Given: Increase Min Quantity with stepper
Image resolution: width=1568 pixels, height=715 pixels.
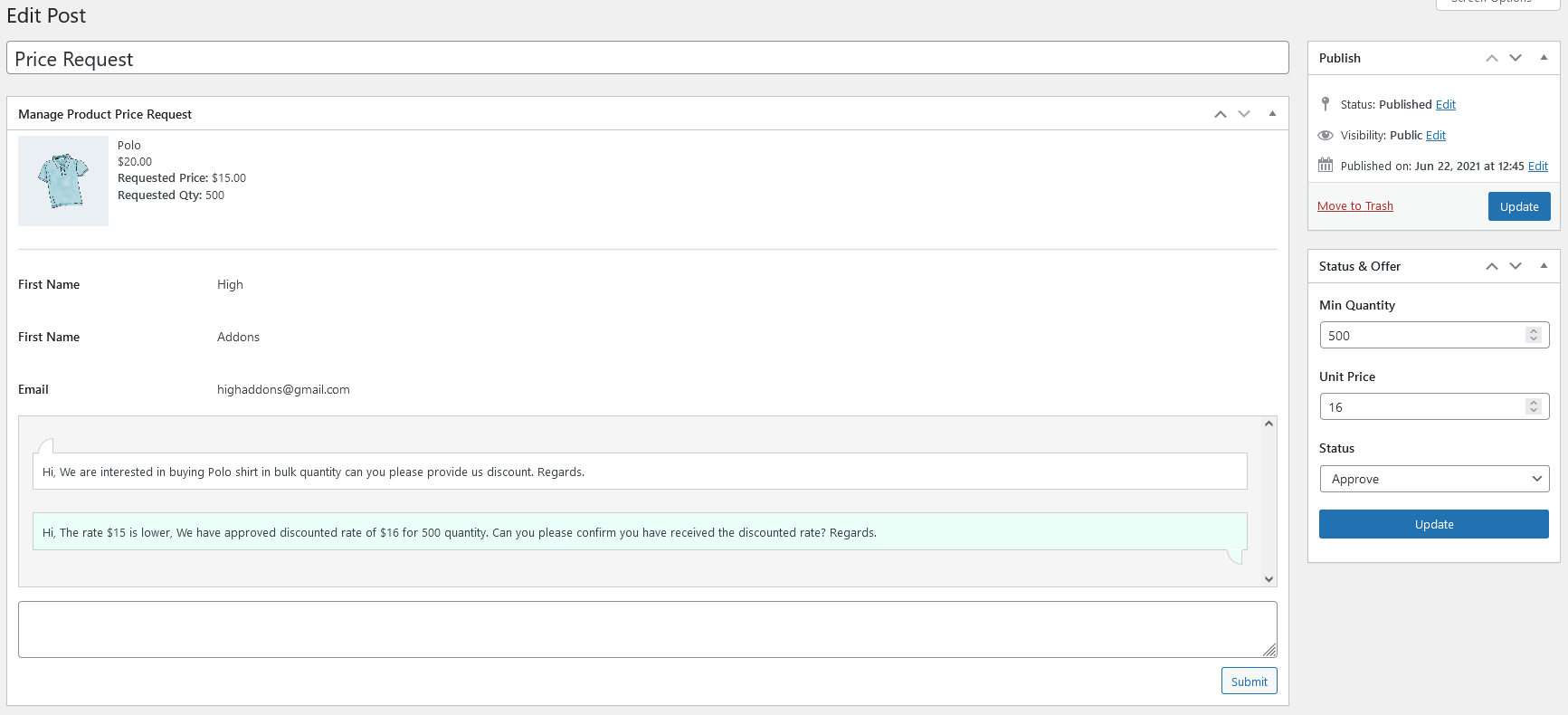Looking at the screenshot, I should [1534, 331].
